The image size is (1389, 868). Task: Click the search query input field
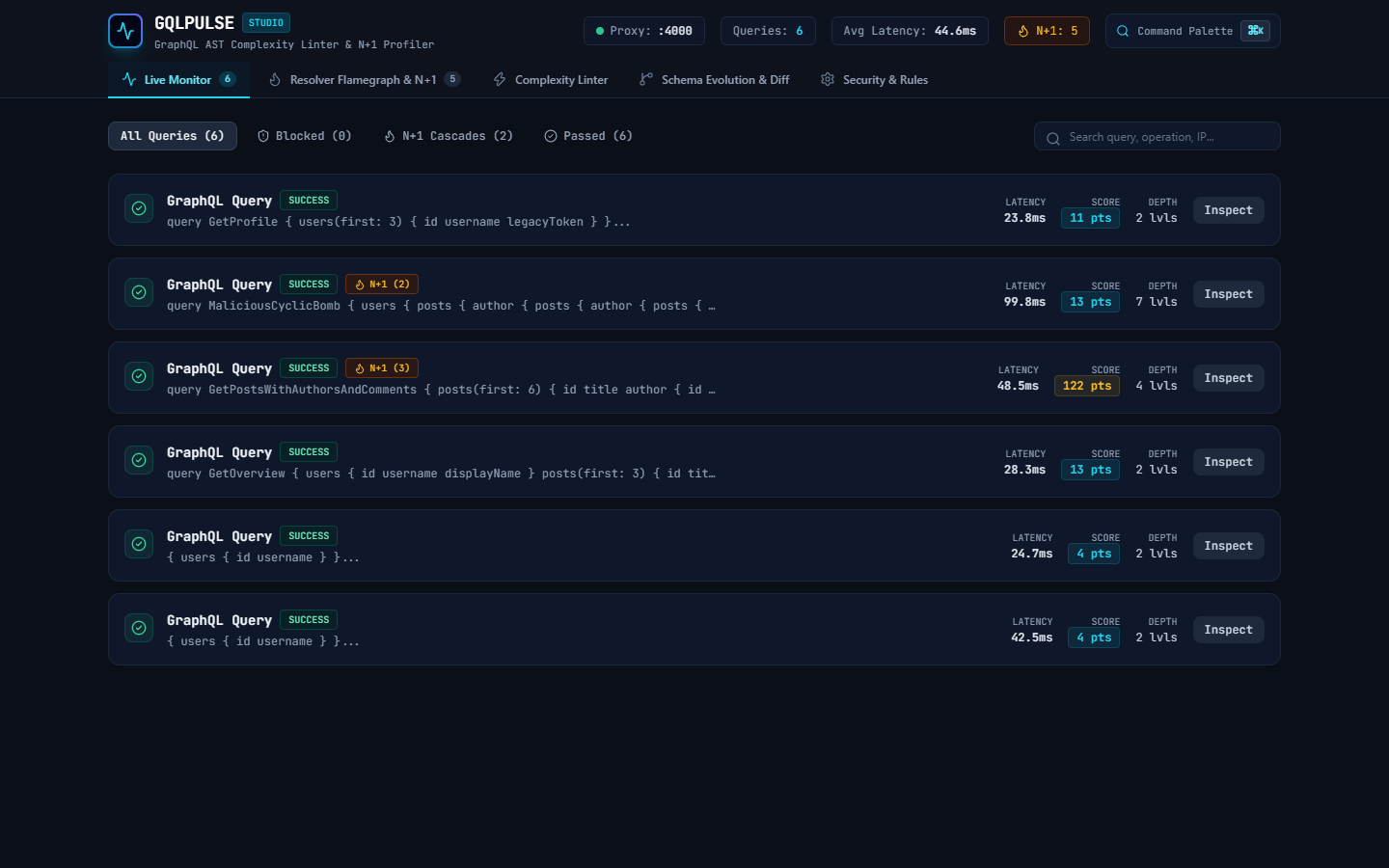coord(1157,137)
